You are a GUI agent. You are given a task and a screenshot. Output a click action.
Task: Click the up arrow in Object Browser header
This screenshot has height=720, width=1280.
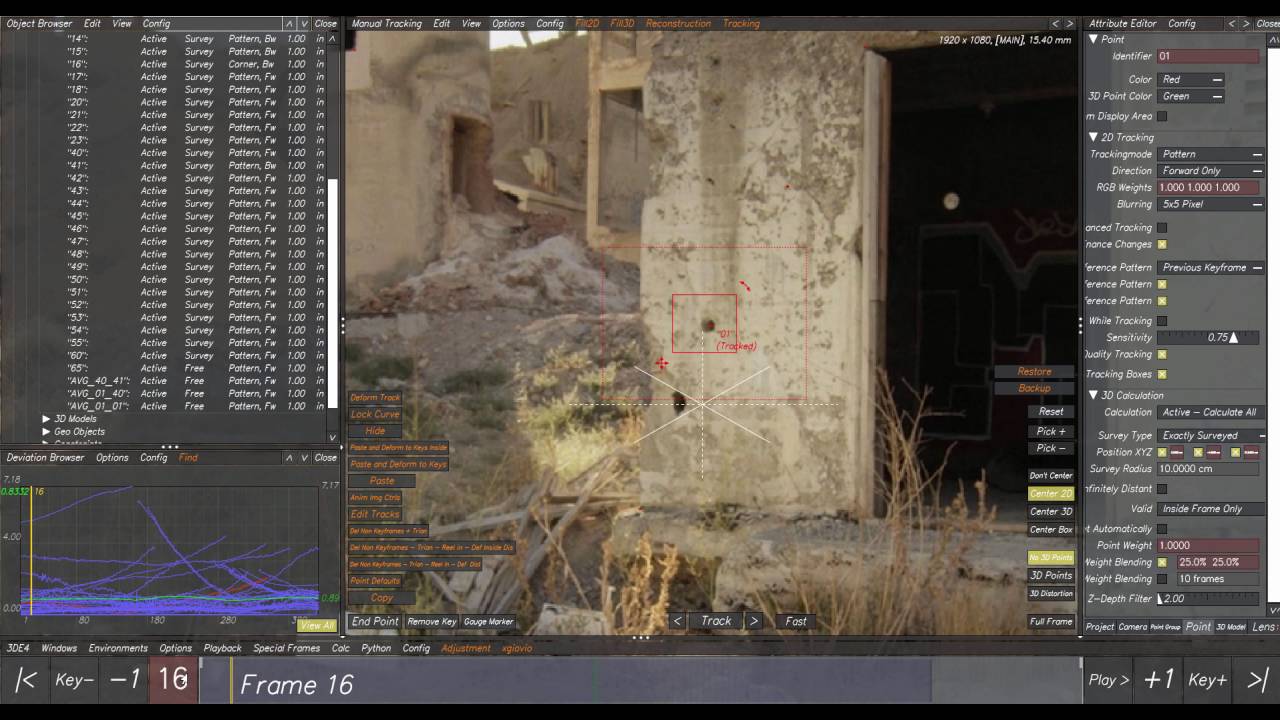click(x=289, y=23)
